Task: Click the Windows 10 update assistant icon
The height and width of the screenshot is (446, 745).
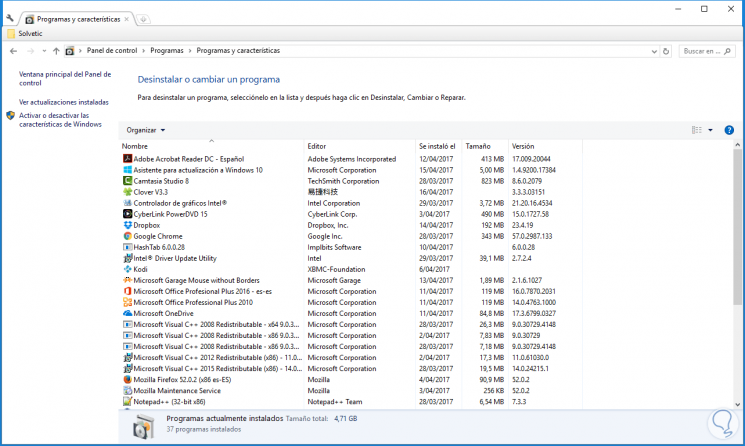Action: pyautogui.click(x=127, y=170)
